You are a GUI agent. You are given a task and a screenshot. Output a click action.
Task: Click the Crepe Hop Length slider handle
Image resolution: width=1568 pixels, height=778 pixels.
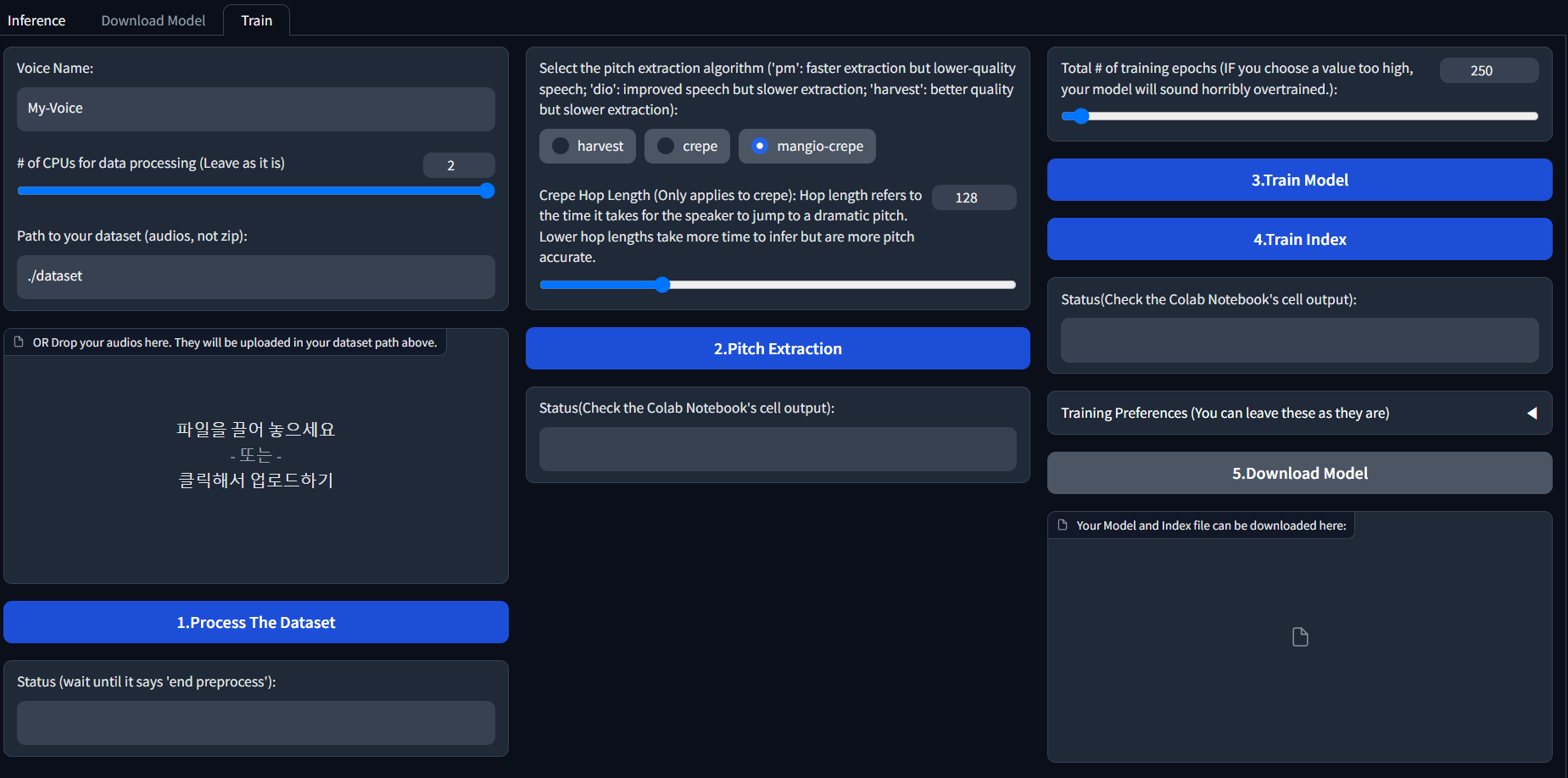click(x=662, y=285)
